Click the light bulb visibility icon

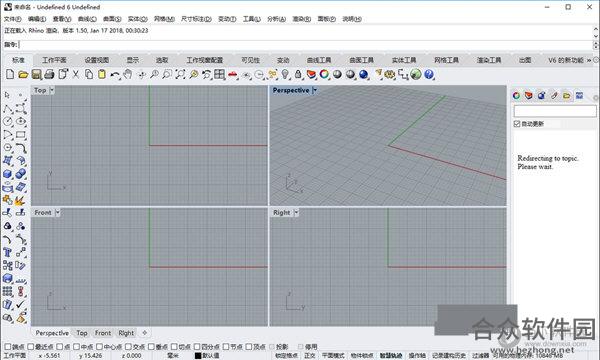tap(285, 74)
